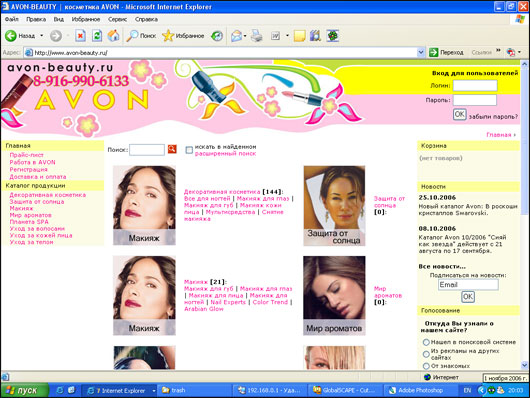Click the scrollbar up arrow

525,64
